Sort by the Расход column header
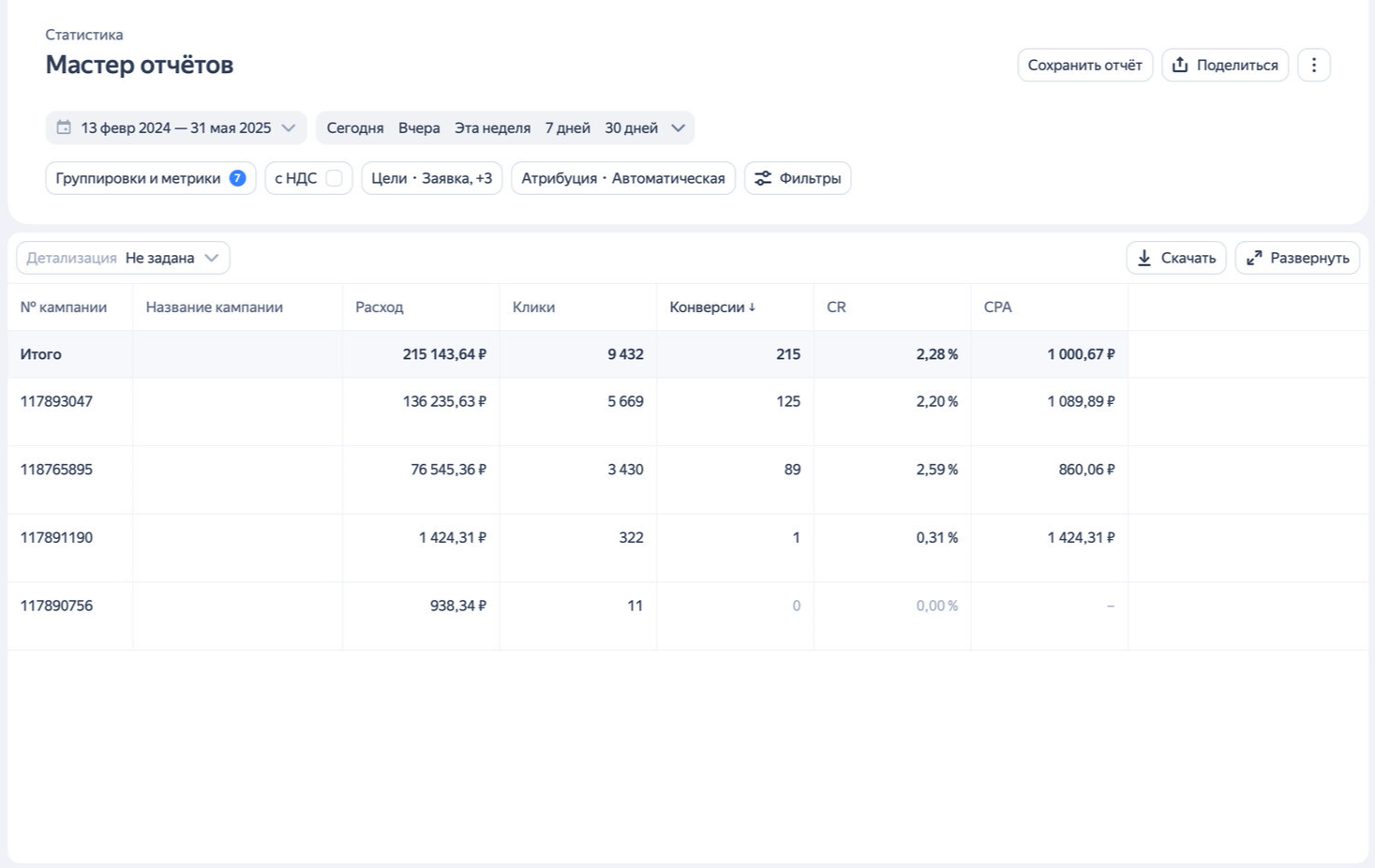The image size is (1375, 868). click(x=379, y=307)
